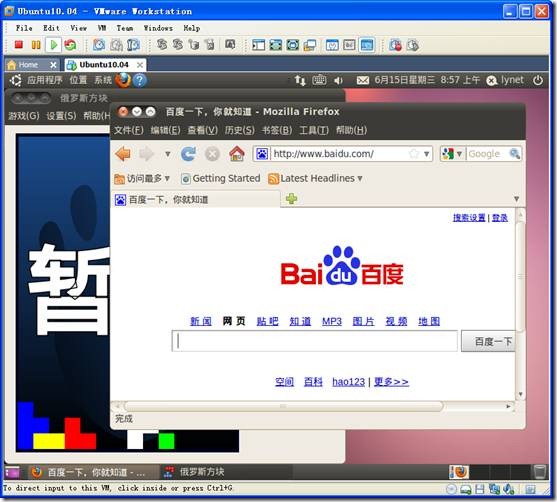Expand the URL bar history dropdown

click(x=427, y=154)
